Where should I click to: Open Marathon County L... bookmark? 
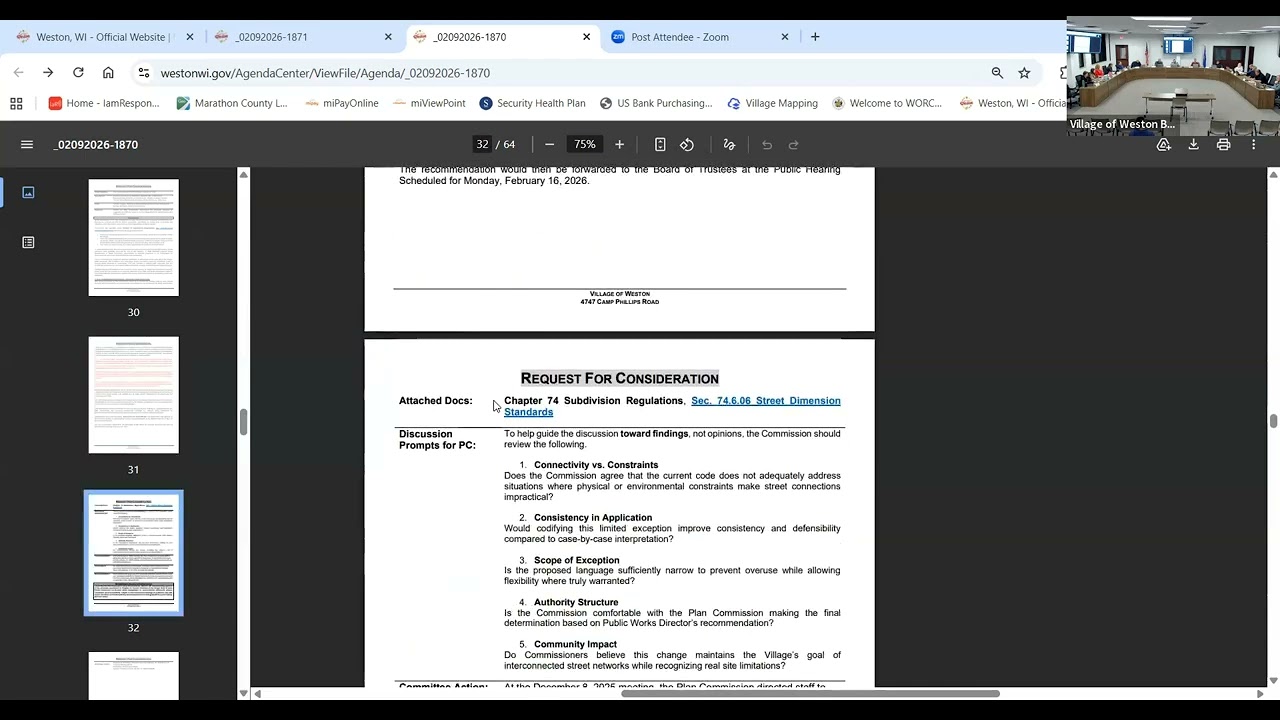coord(232,103)
